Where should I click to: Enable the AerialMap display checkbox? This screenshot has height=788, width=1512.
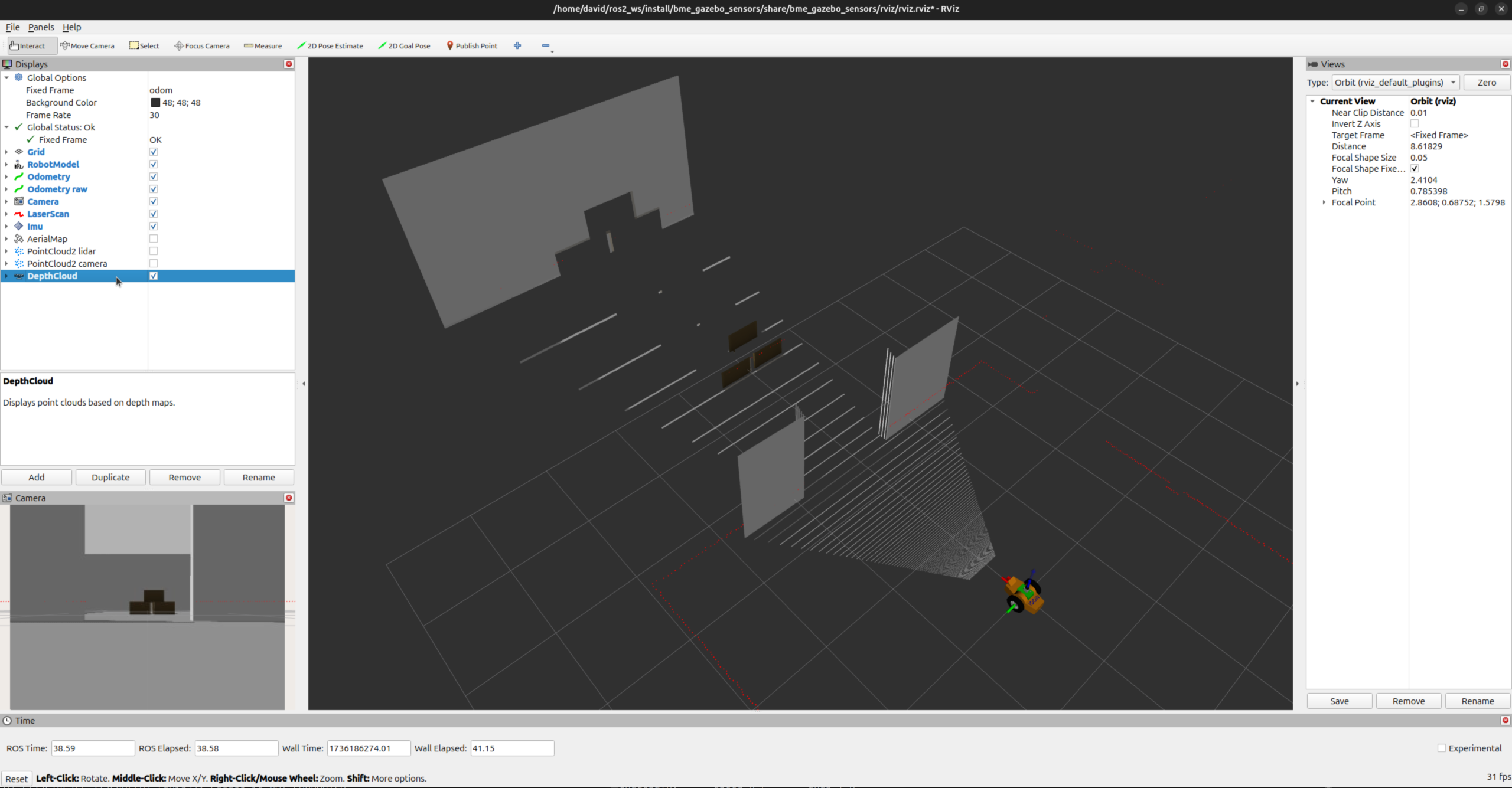(x=154, y=238)
